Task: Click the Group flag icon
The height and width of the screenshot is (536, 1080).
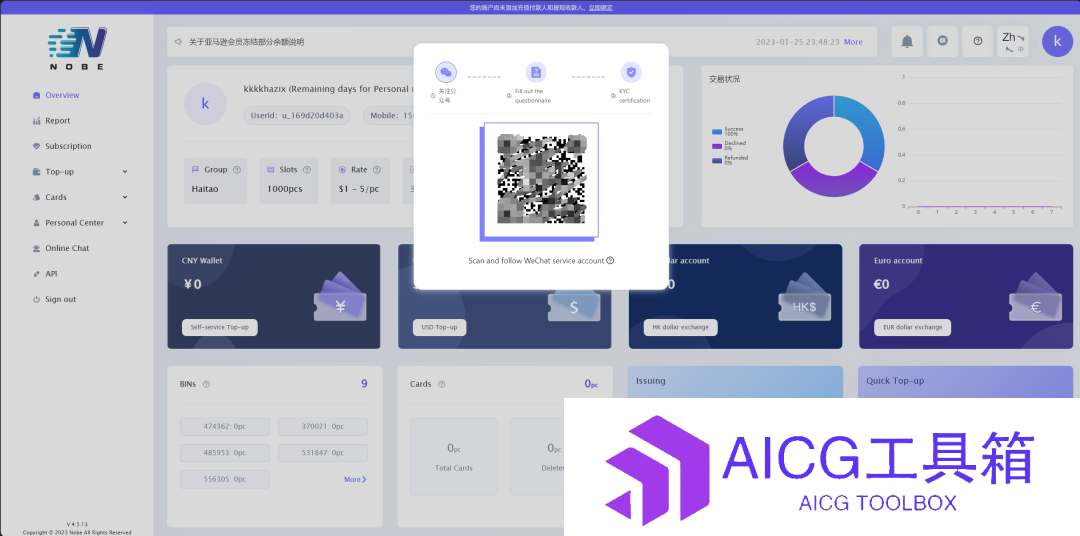Action: (196, 169)
